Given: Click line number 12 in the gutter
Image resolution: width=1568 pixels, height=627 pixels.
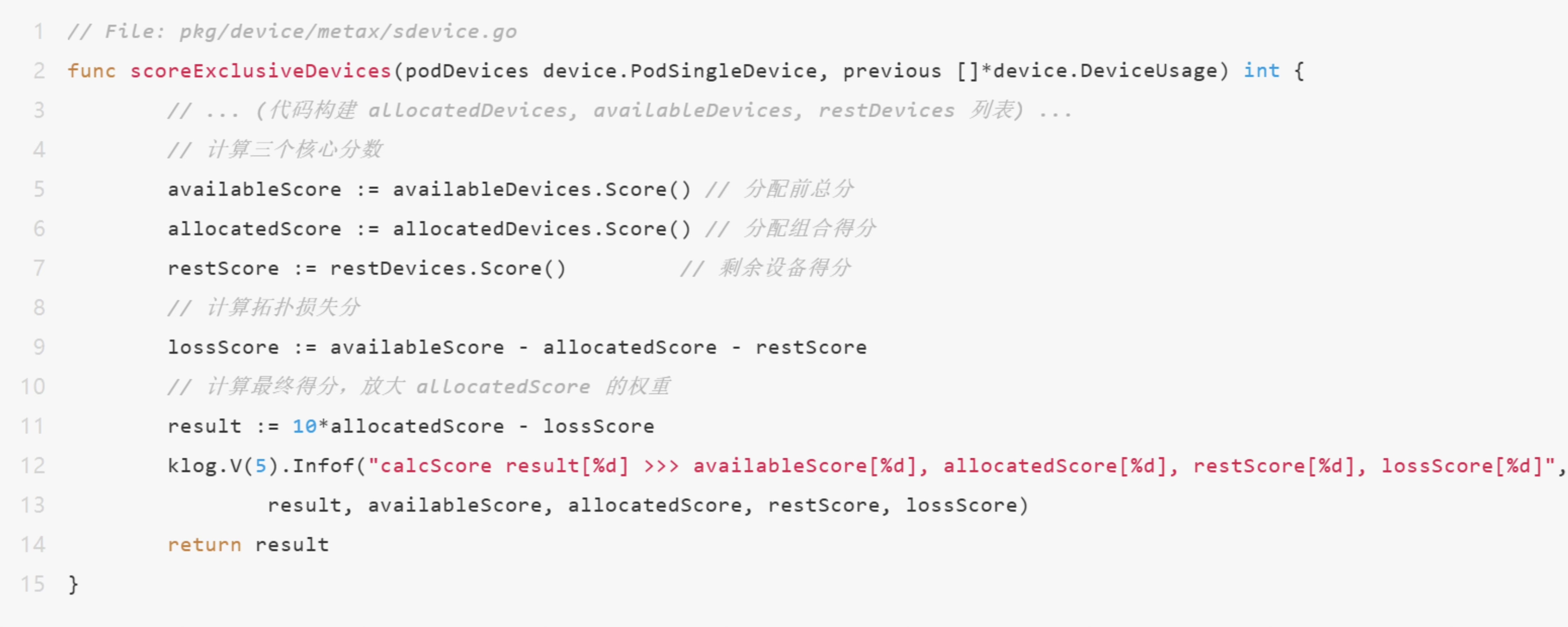Looking at the screenshot, I should [x=33, y=466].
